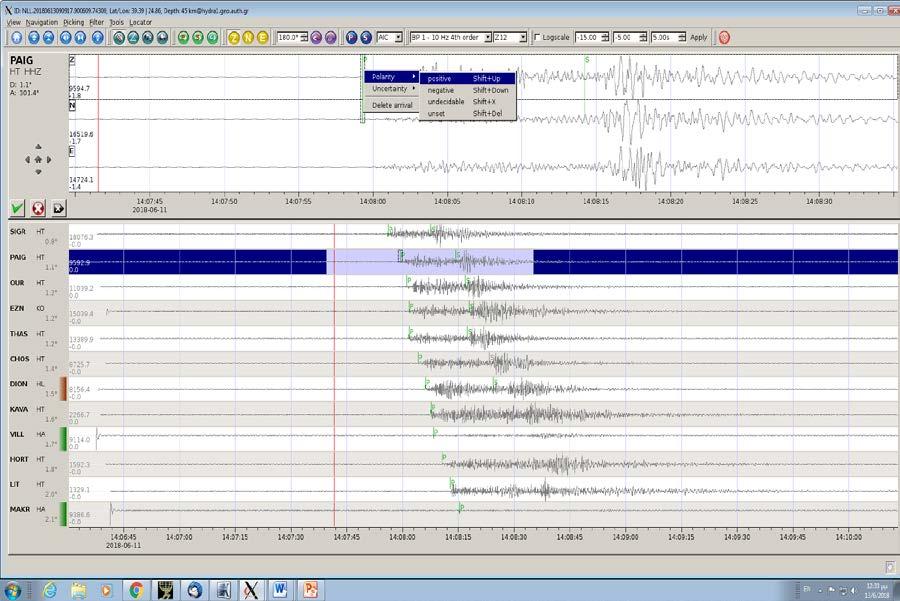Click the 180.0° rotation angle spinner
Viewport: 900px width, 601px height.
coord(292,37)
